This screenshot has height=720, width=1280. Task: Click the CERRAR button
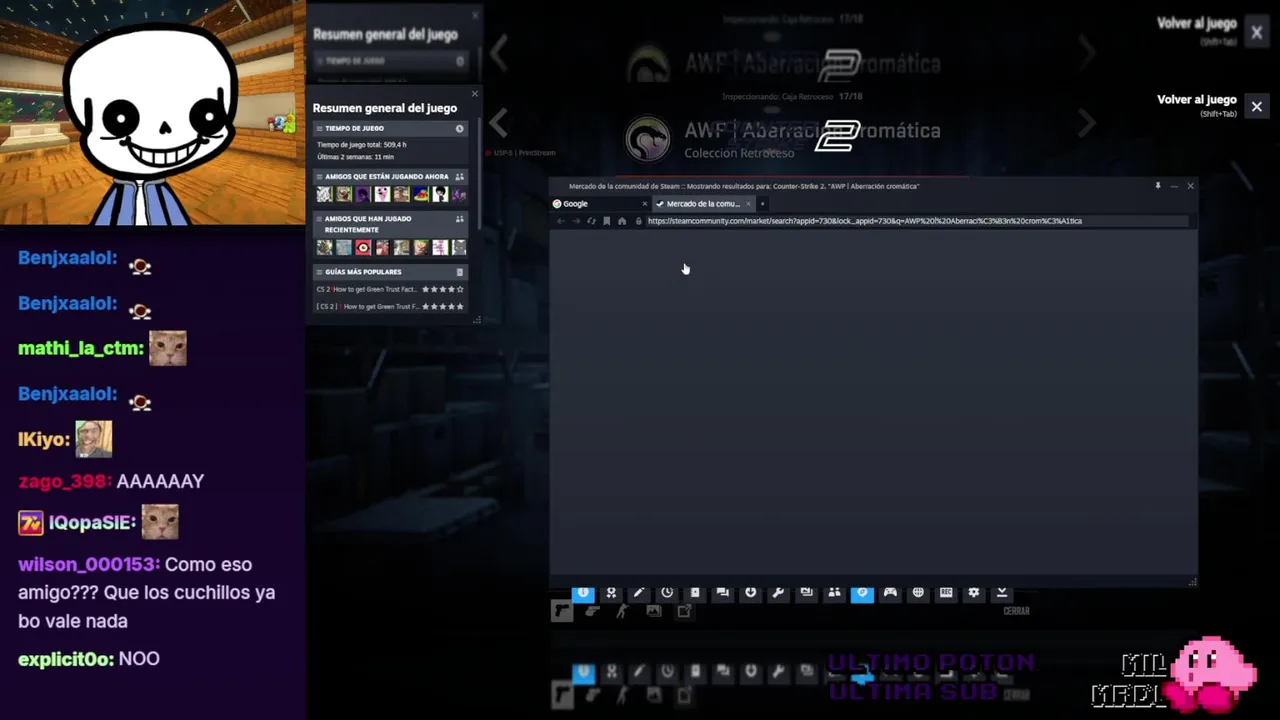[x=1016, y=611]
